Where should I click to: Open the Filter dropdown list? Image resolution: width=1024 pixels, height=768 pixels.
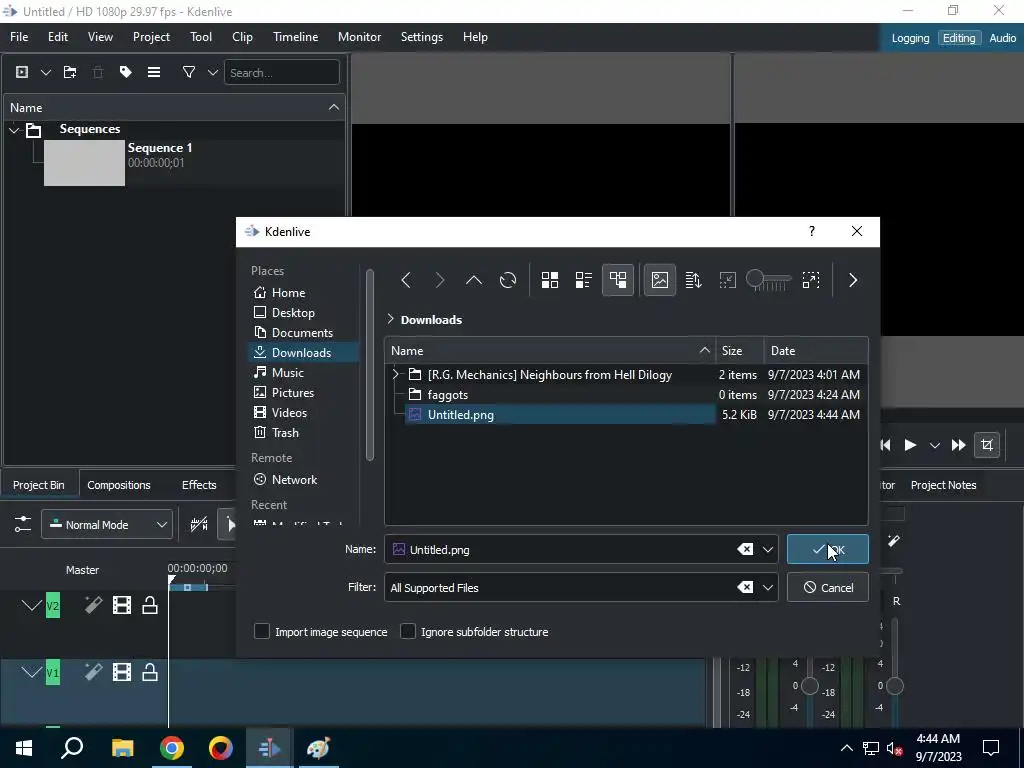768,588
